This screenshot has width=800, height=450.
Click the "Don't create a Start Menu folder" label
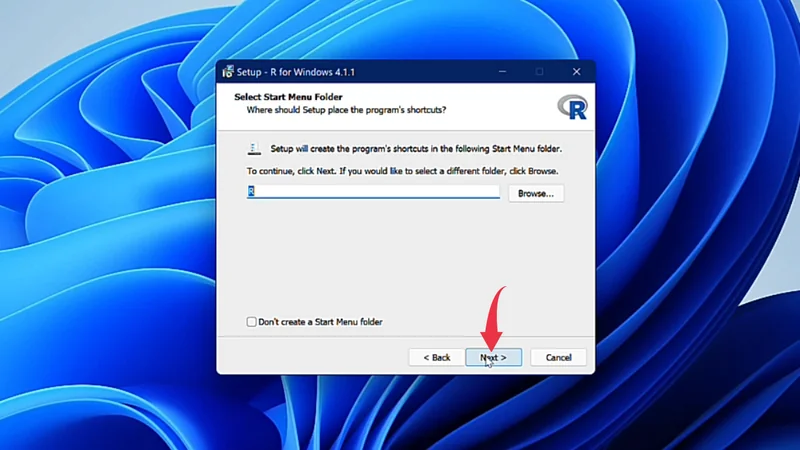pyautogui.click(x=320, y=322)
